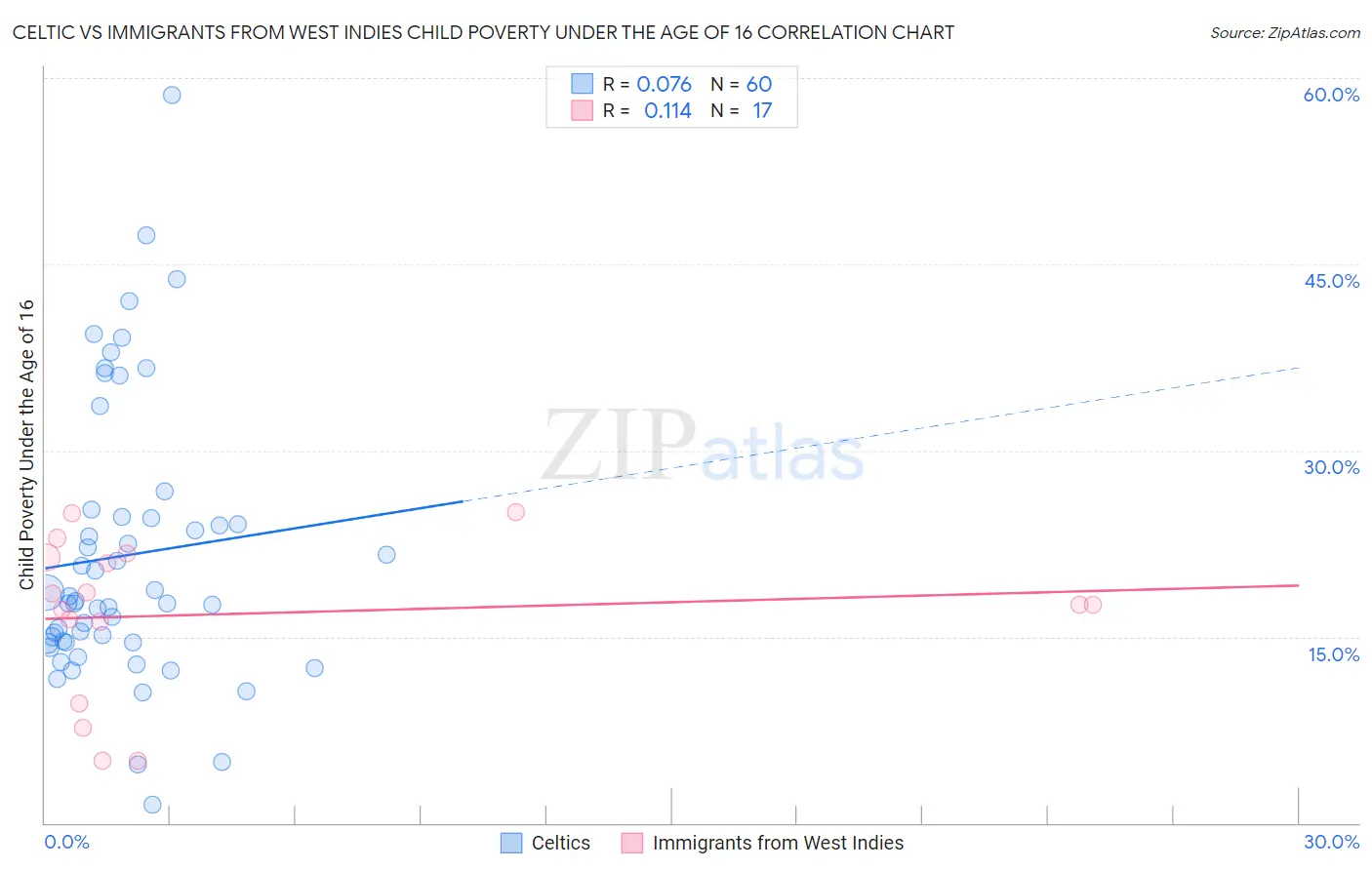Click the rightmost pink data point pair
This screenshot has width=1372, height=870.
point(1086,605)
